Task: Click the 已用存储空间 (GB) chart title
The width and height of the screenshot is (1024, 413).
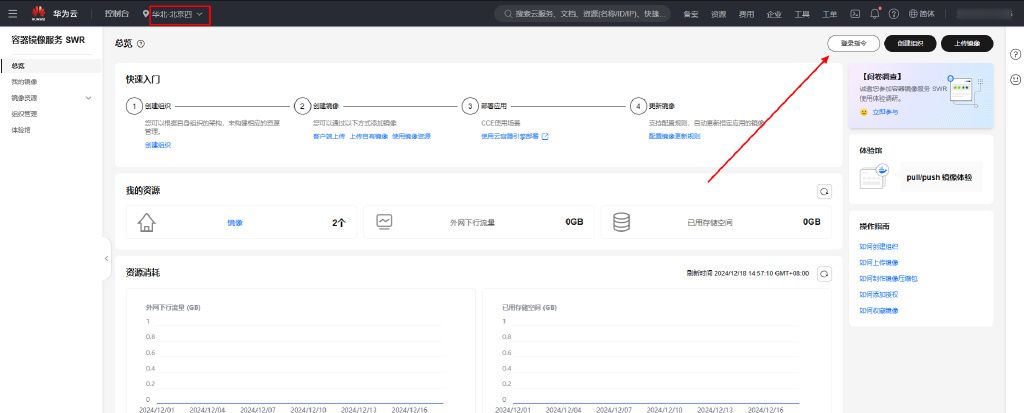Action: [x=530, y=307]
